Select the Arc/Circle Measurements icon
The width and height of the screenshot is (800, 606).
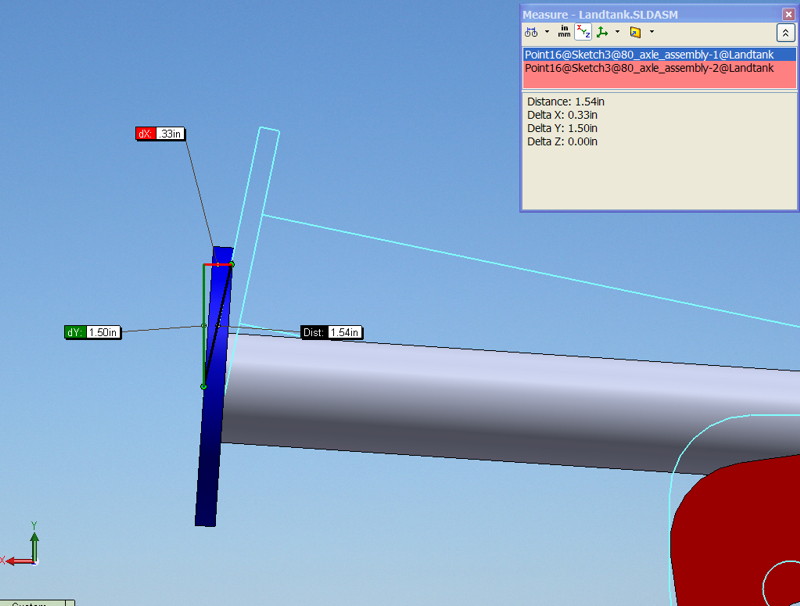click(x=531, y=32)
